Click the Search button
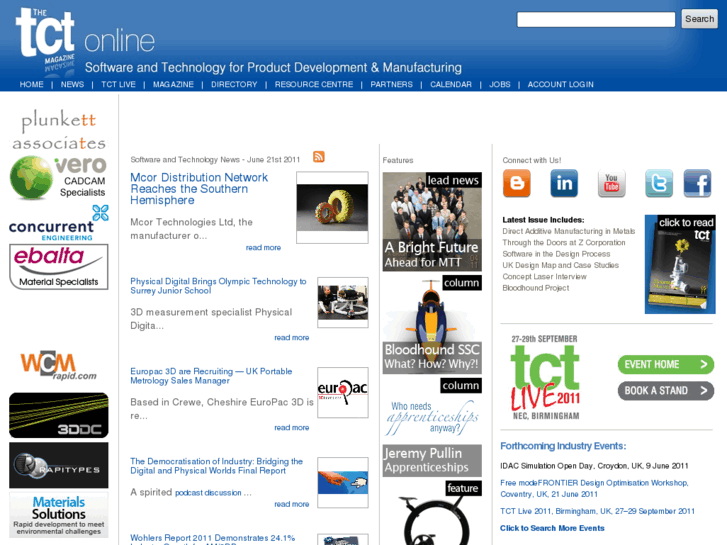727x545 pixels. (700, 19)
